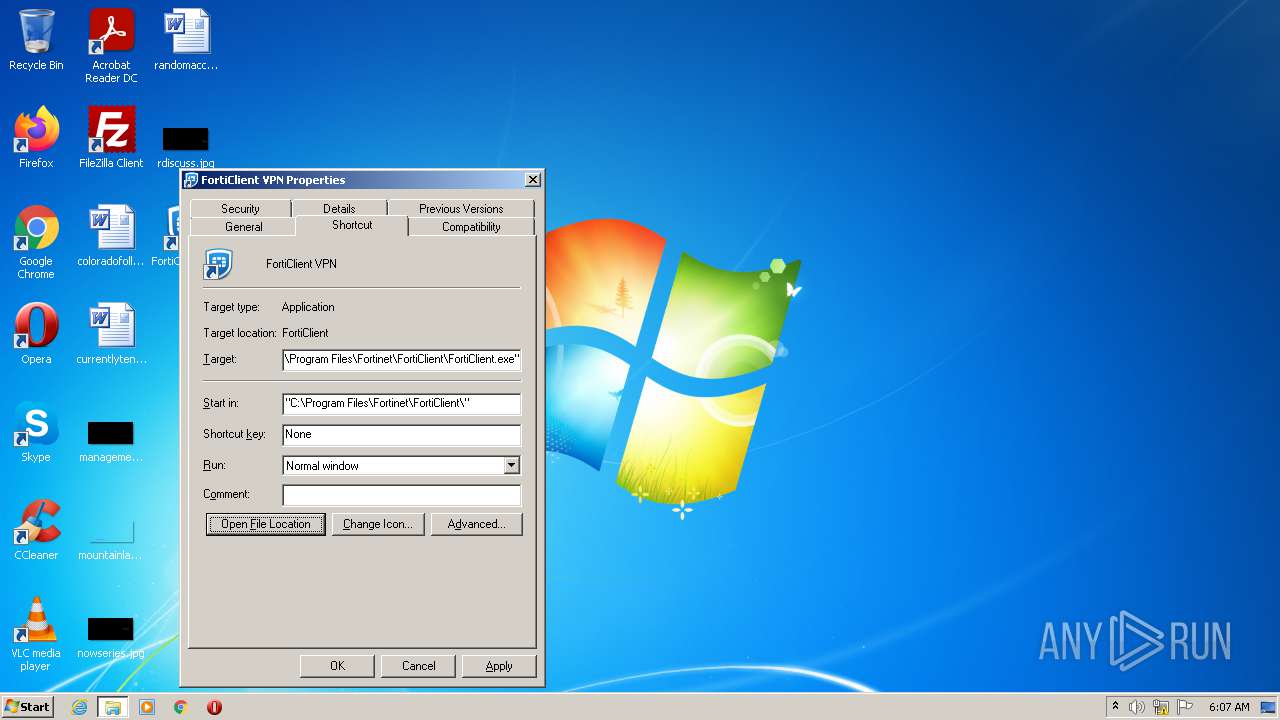Click the FortiClient VPN shield icon in dialog
This screenshot has height=720, width=1280.
(x=218, y=264)
